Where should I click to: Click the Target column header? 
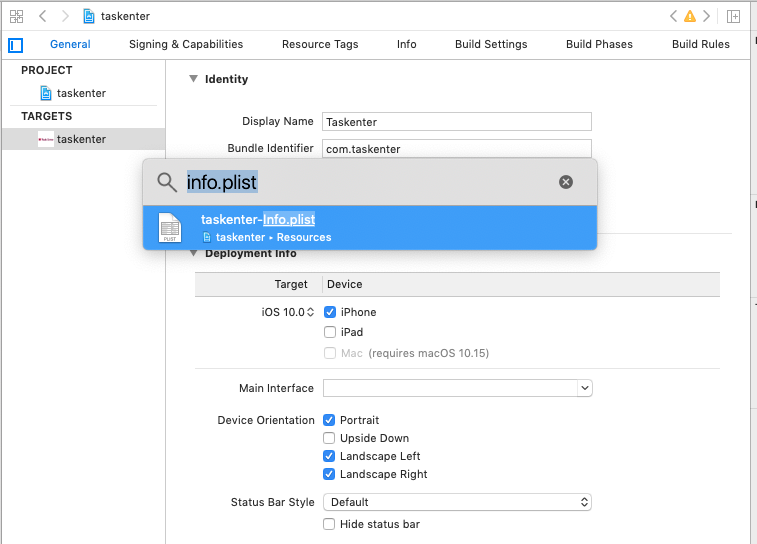click(x=291, y=284)
